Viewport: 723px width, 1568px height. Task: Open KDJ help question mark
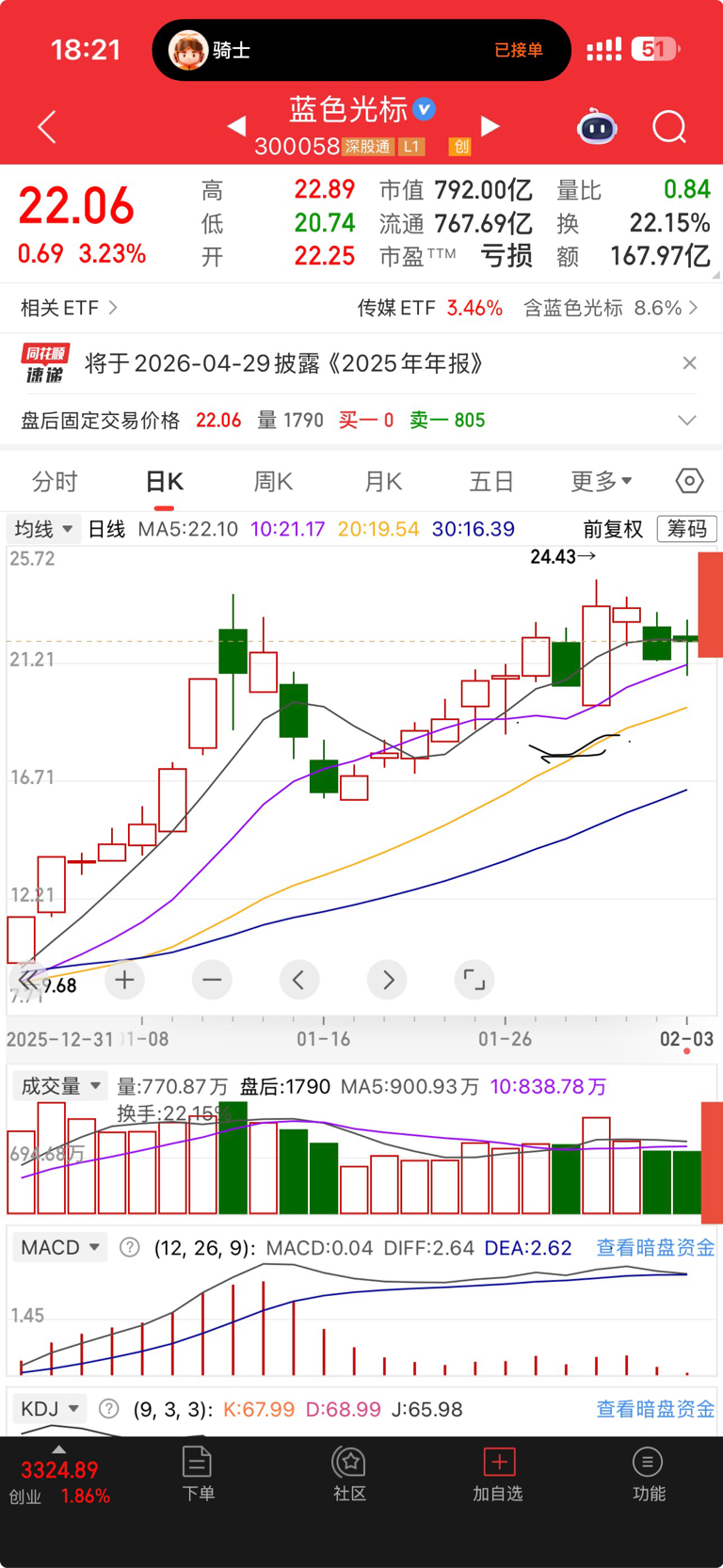pyautogui.click(x=109, y=1409)
